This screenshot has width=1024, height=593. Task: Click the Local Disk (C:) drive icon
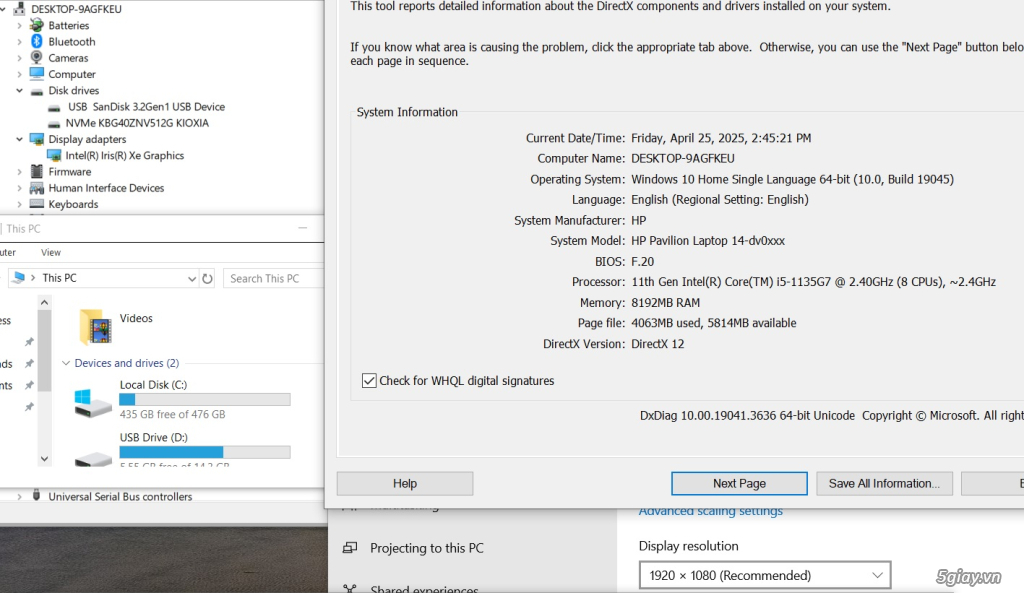click(92, 403)
